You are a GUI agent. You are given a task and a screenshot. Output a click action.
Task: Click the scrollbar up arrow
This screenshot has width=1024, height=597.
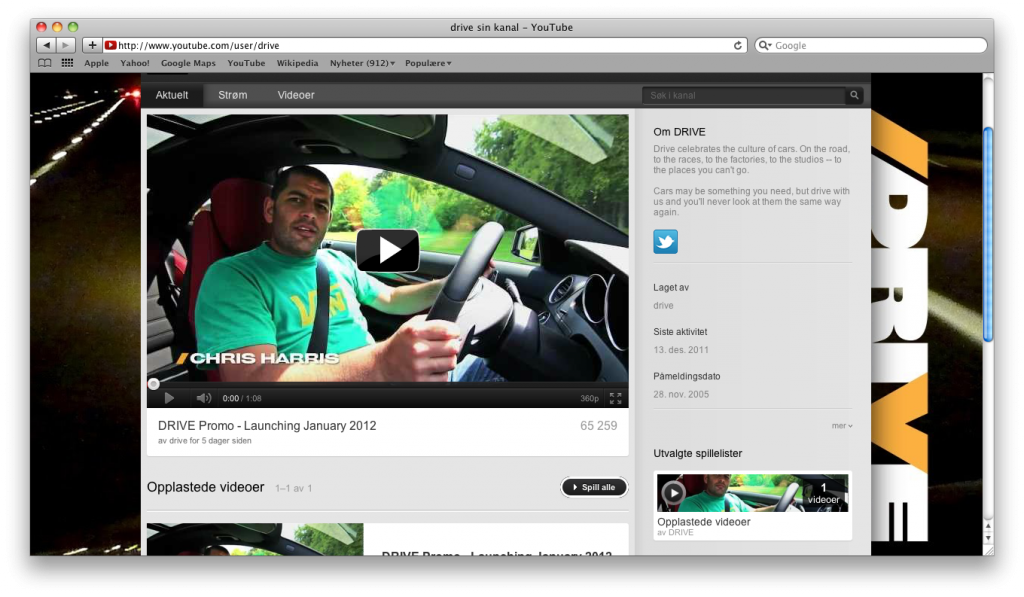[988, 526]
